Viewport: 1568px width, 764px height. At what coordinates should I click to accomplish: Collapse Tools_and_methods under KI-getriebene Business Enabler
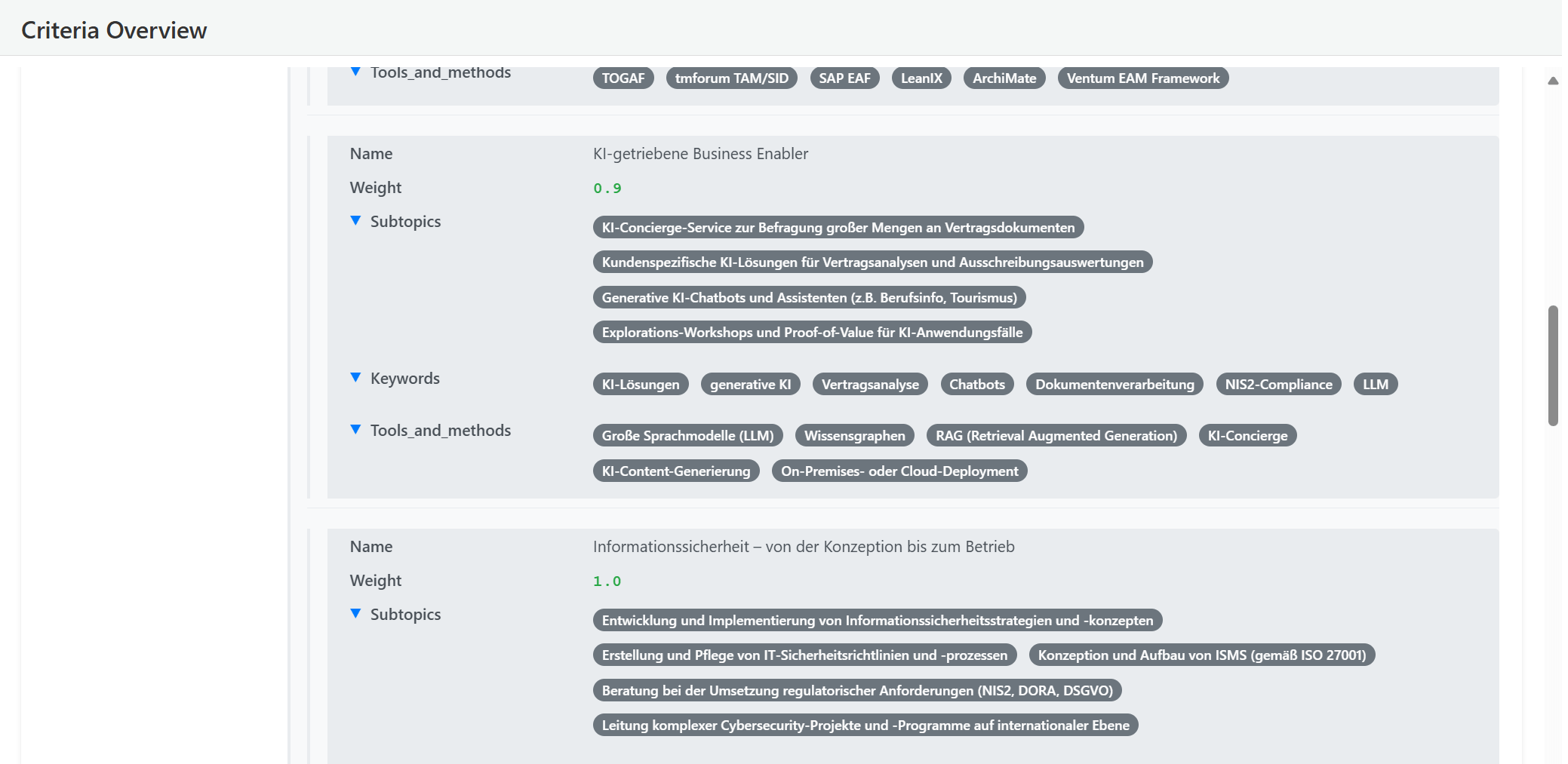[x=355, y=429]
